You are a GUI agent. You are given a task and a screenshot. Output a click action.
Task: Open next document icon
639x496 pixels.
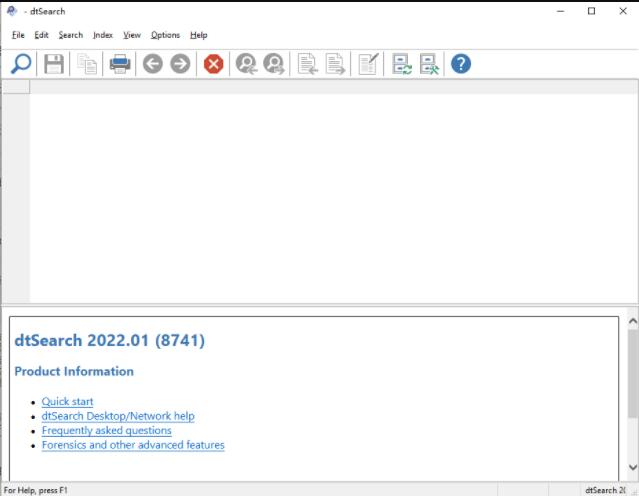pos(335,64)
